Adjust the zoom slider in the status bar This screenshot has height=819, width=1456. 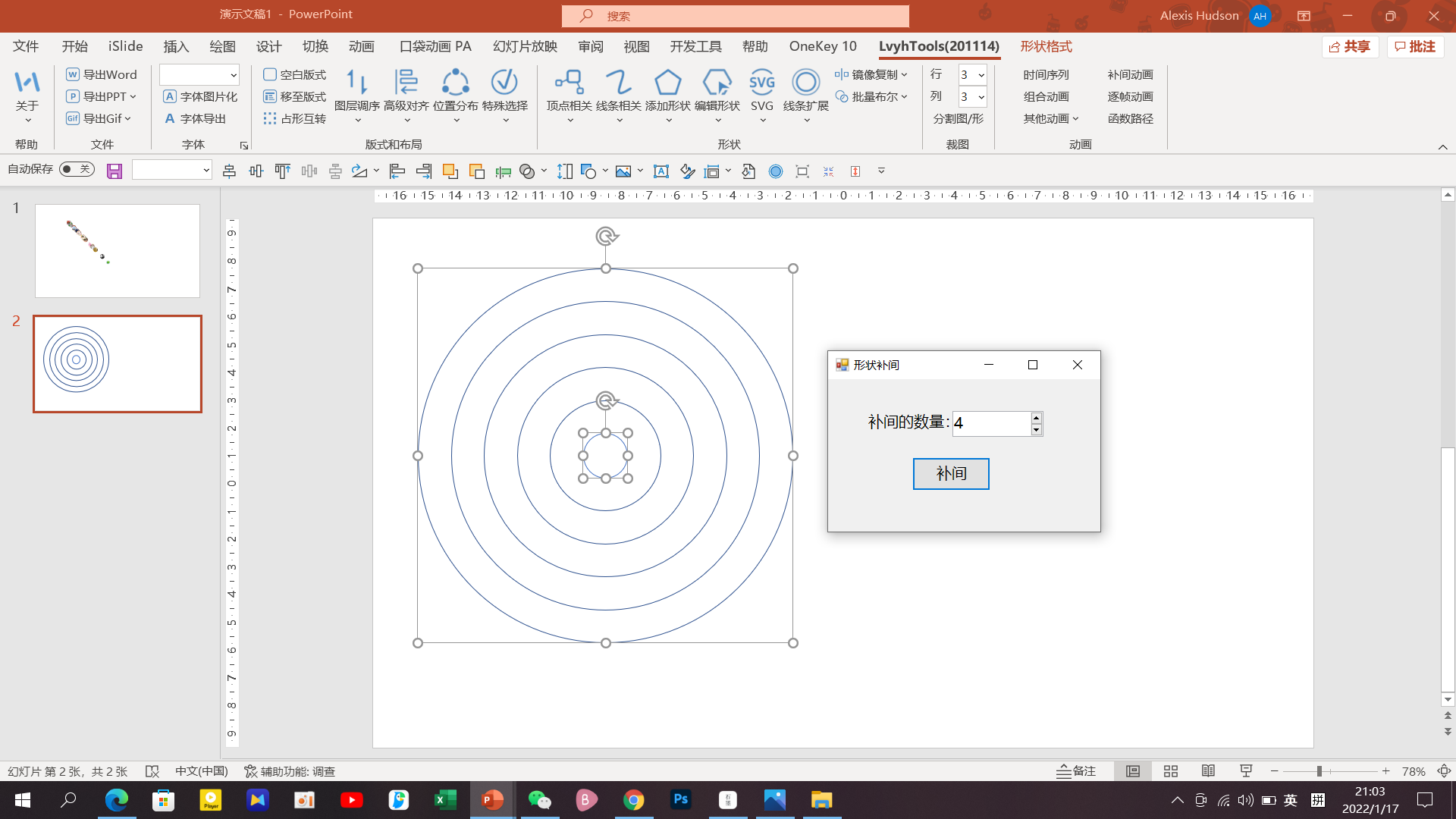tap(1319, 771)
